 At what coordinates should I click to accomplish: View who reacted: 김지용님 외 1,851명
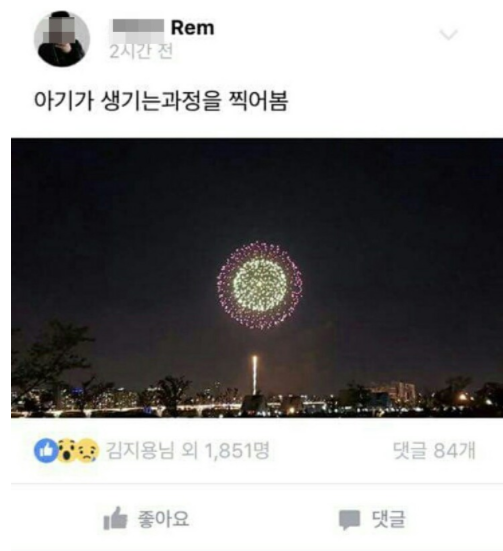pyautogui.click(x=188, y=450)
